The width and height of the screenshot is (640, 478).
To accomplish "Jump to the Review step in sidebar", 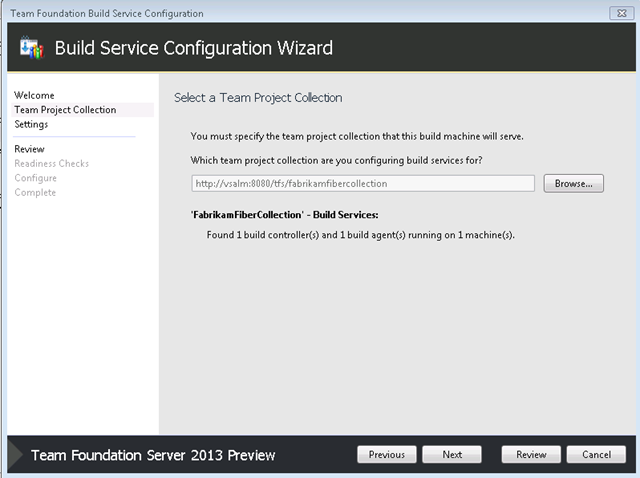I will click(x=29, y=149).
